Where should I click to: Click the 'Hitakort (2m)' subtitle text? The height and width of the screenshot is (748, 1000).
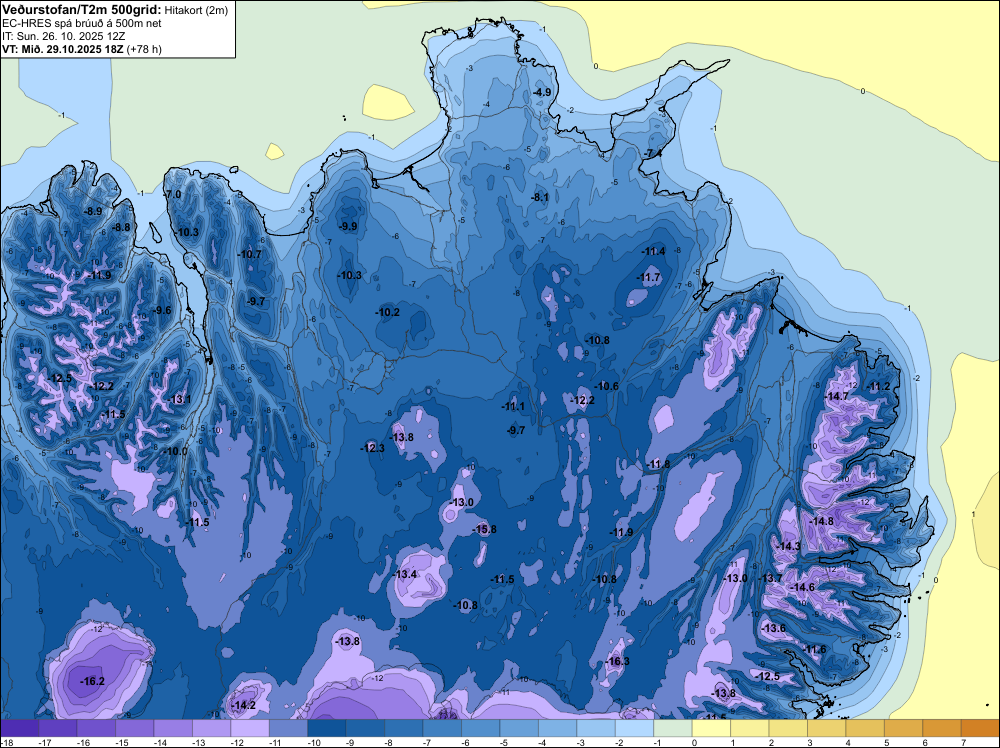click(x=195, y=10)
